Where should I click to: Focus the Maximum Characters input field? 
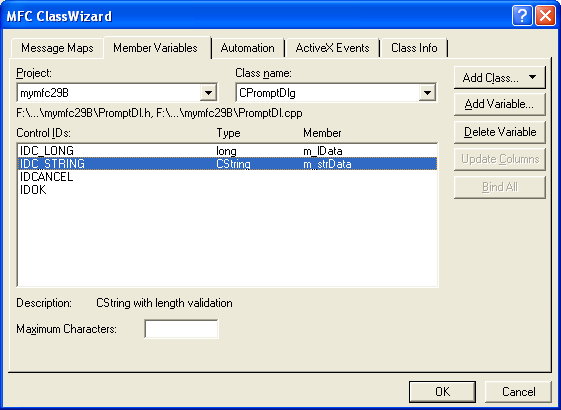coord(181,329)
